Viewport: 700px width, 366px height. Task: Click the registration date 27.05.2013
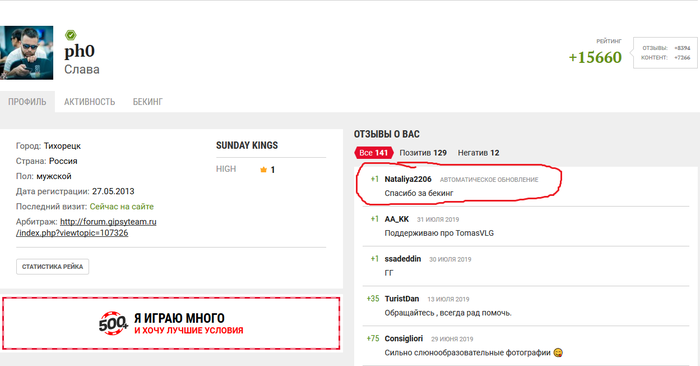pyautogui.click(x=113, y=191)
